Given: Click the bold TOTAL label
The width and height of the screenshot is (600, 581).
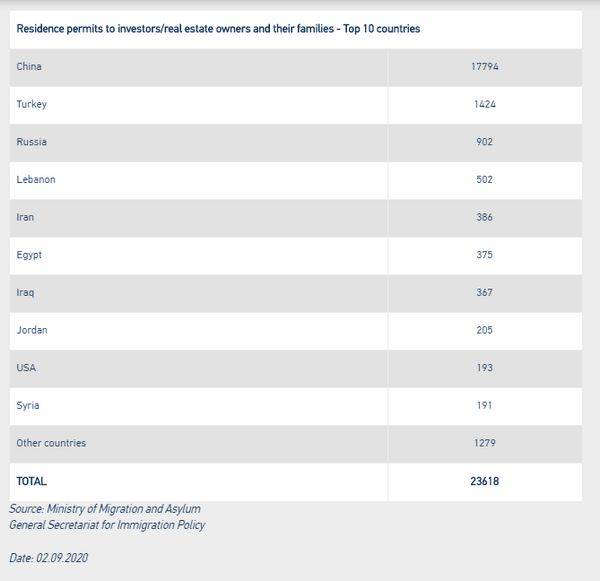Looking at the screenshot, I should click(x=31, y=481).
